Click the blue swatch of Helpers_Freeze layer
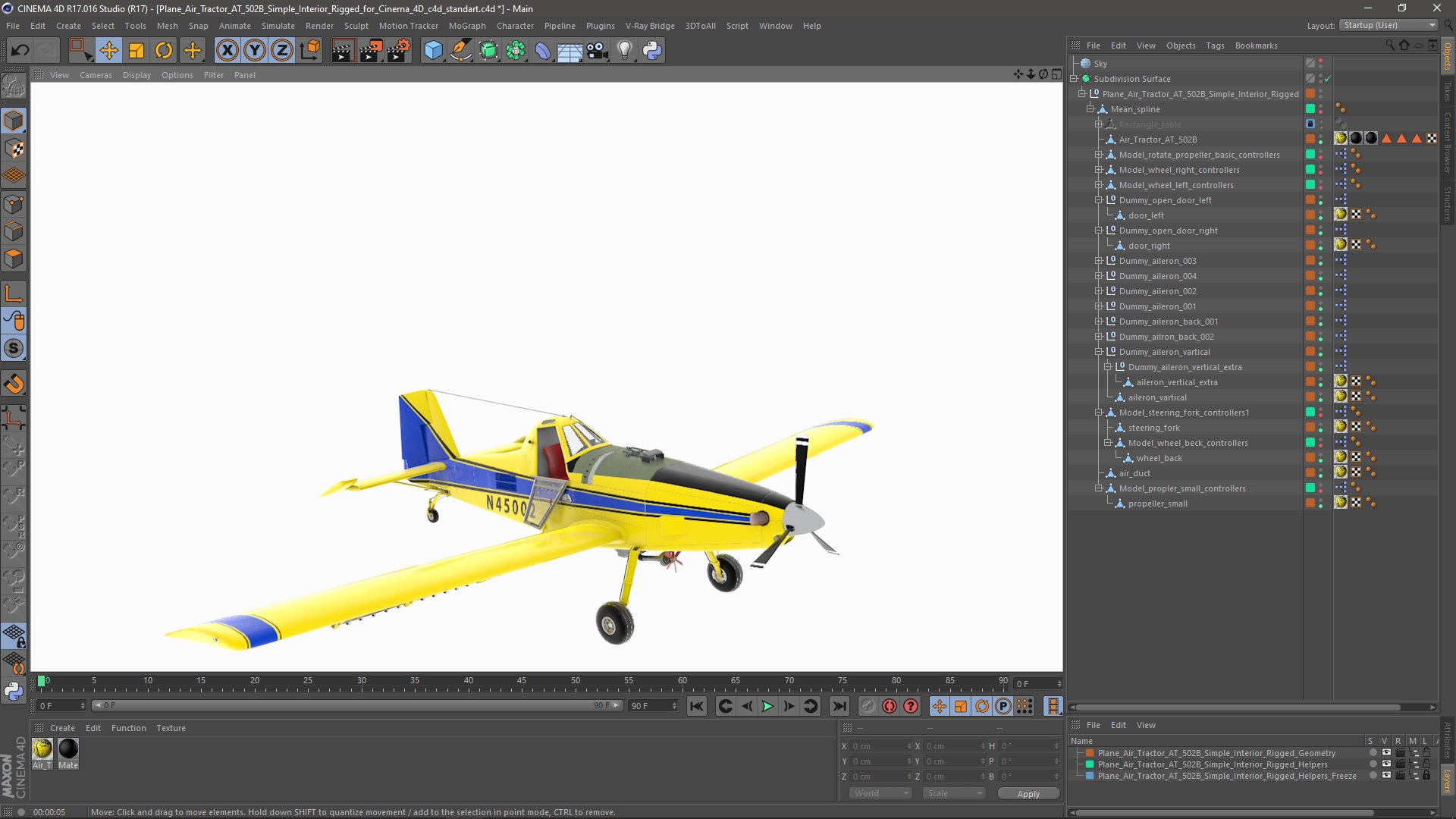The image size is (1456, 819). 1090,776
